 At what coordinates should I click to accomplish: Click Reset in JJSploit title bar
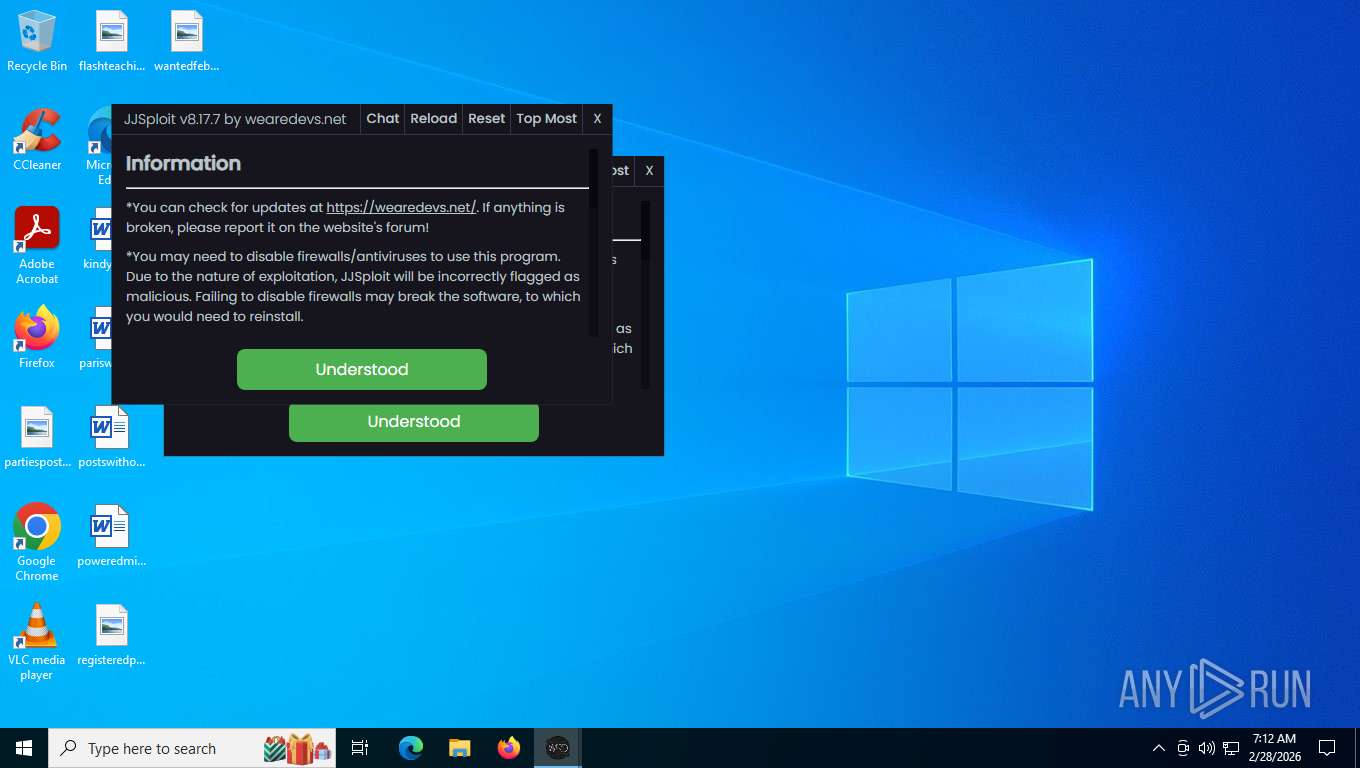tap(486, 118)
